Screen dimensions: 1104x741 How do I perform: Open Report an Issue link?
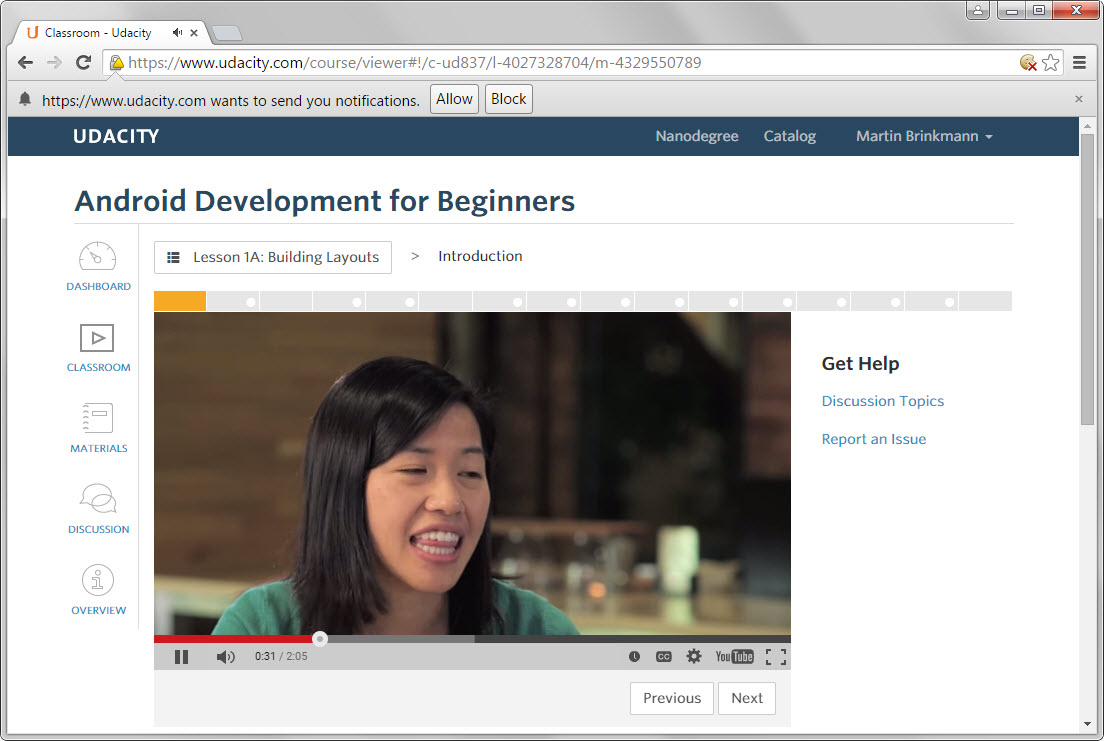pos(874,439)
